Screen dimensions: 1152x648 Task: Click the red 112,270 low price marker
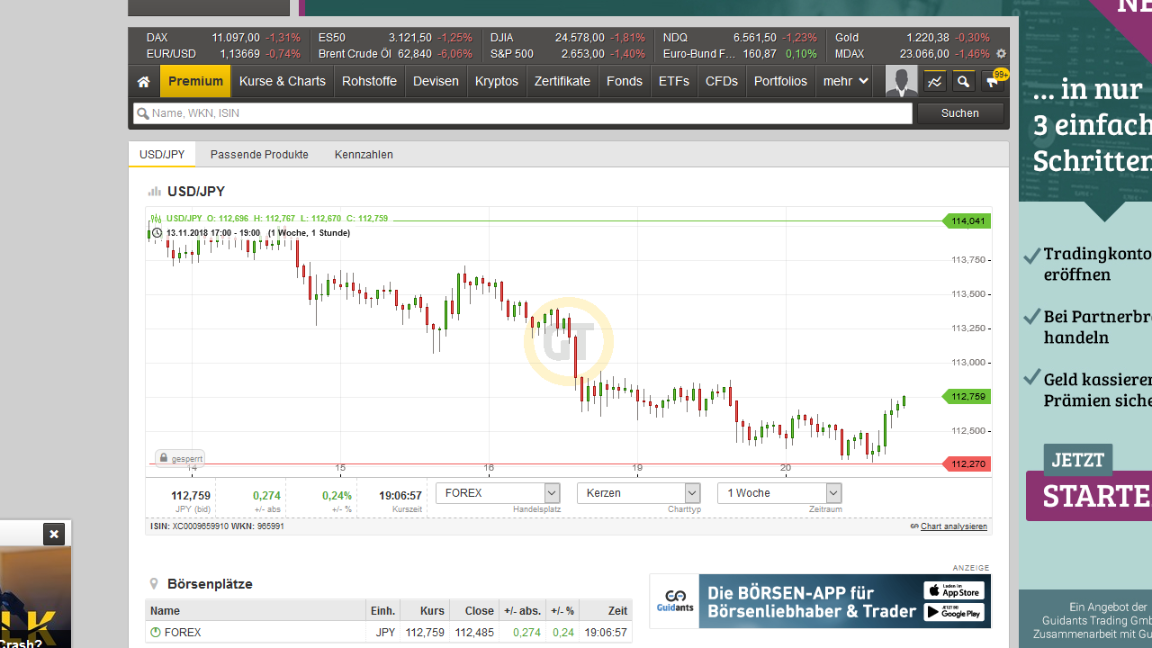(x=967, y=464)
